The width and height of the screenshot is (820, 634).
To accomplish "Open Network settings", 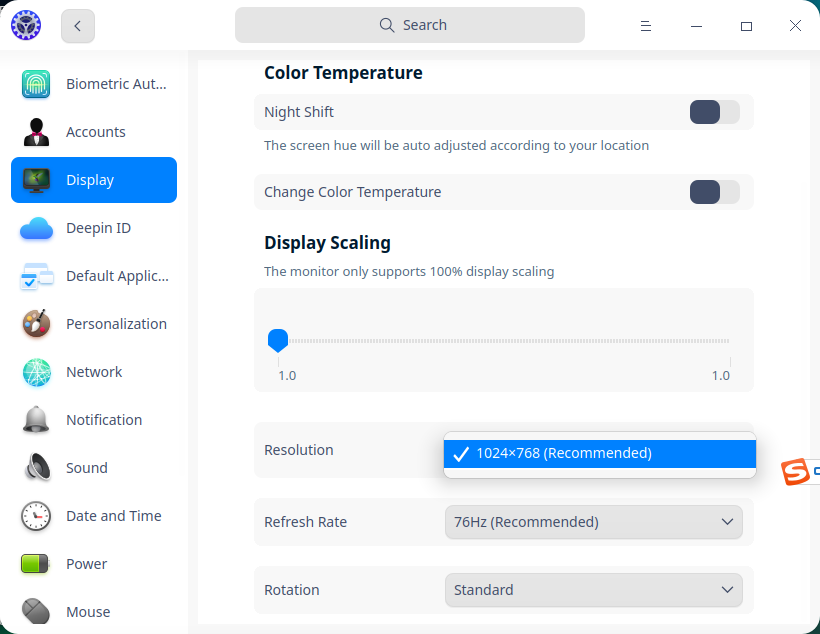I will pyautogui.click(x=93, y=372).
